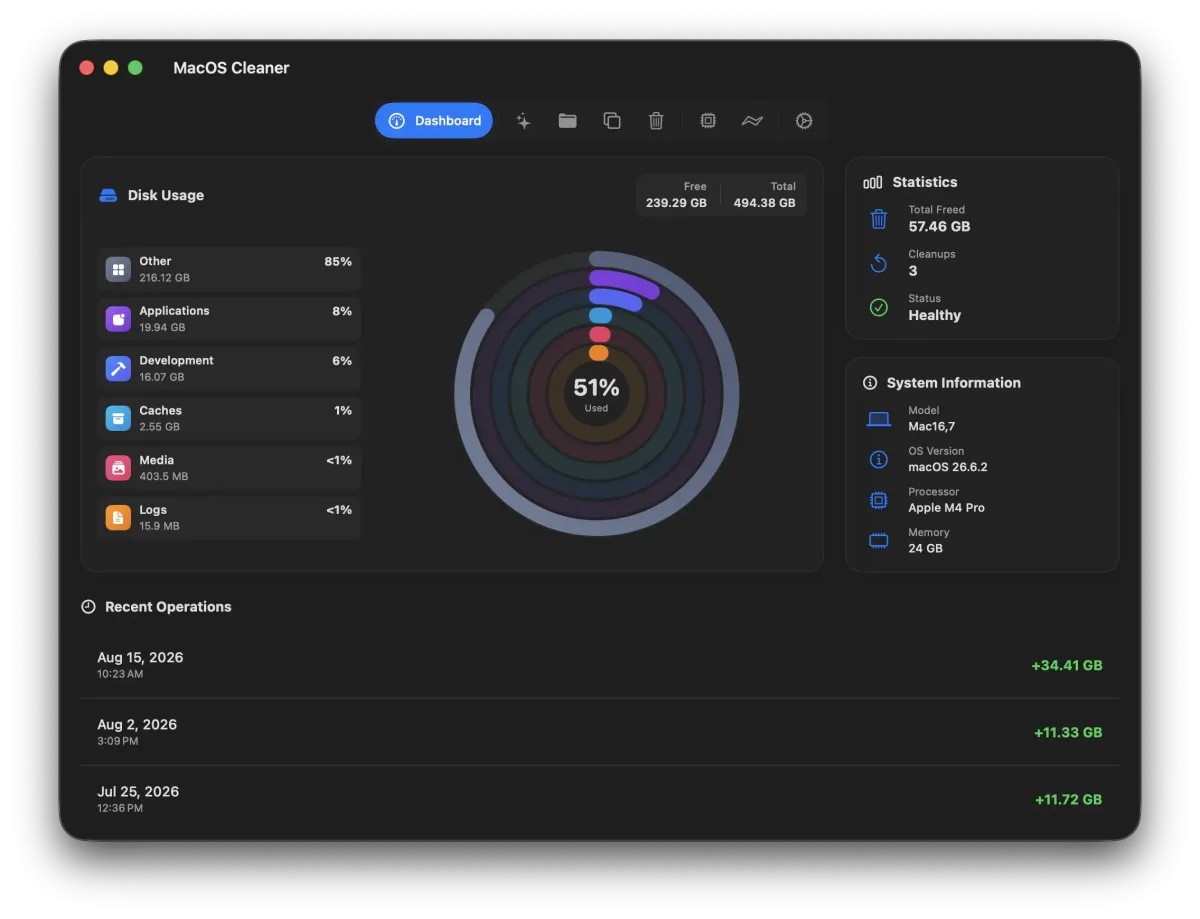Open the Aug 2, 2026 operation
Screen dimensions: 1200x919
tap(600, 732)
